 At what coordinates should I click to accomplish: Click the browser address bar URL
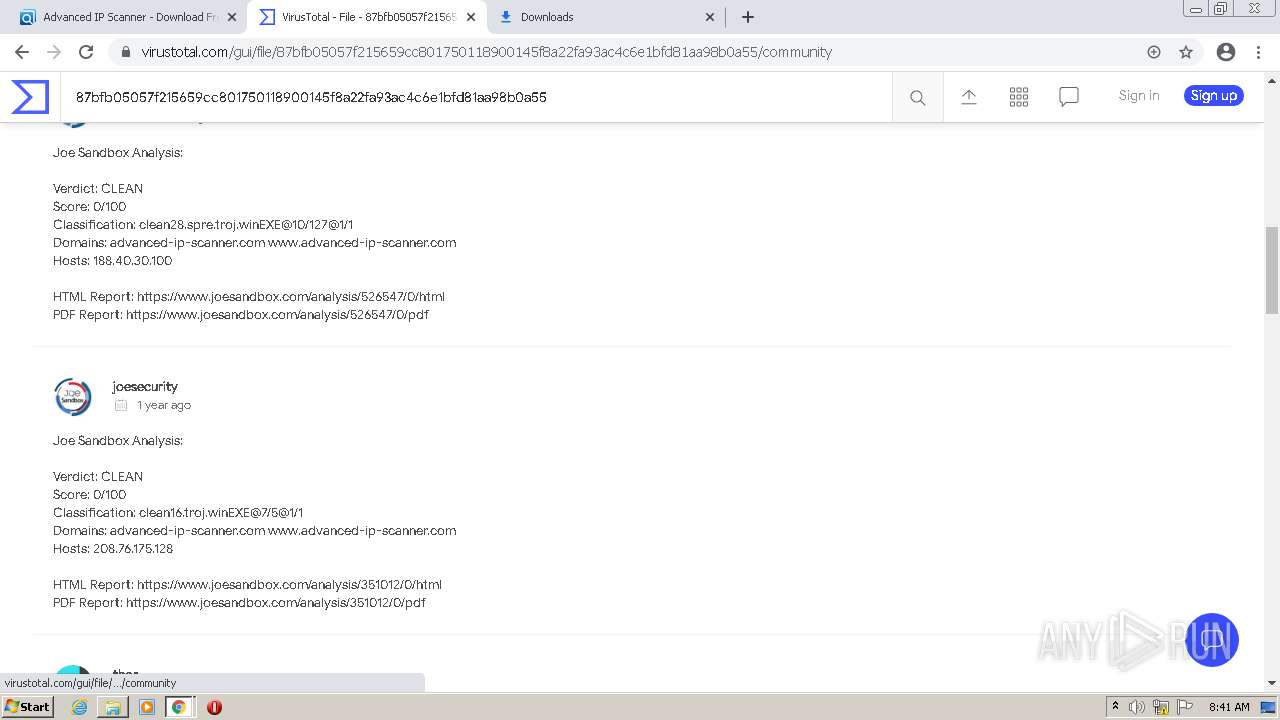tap(486, 52)
